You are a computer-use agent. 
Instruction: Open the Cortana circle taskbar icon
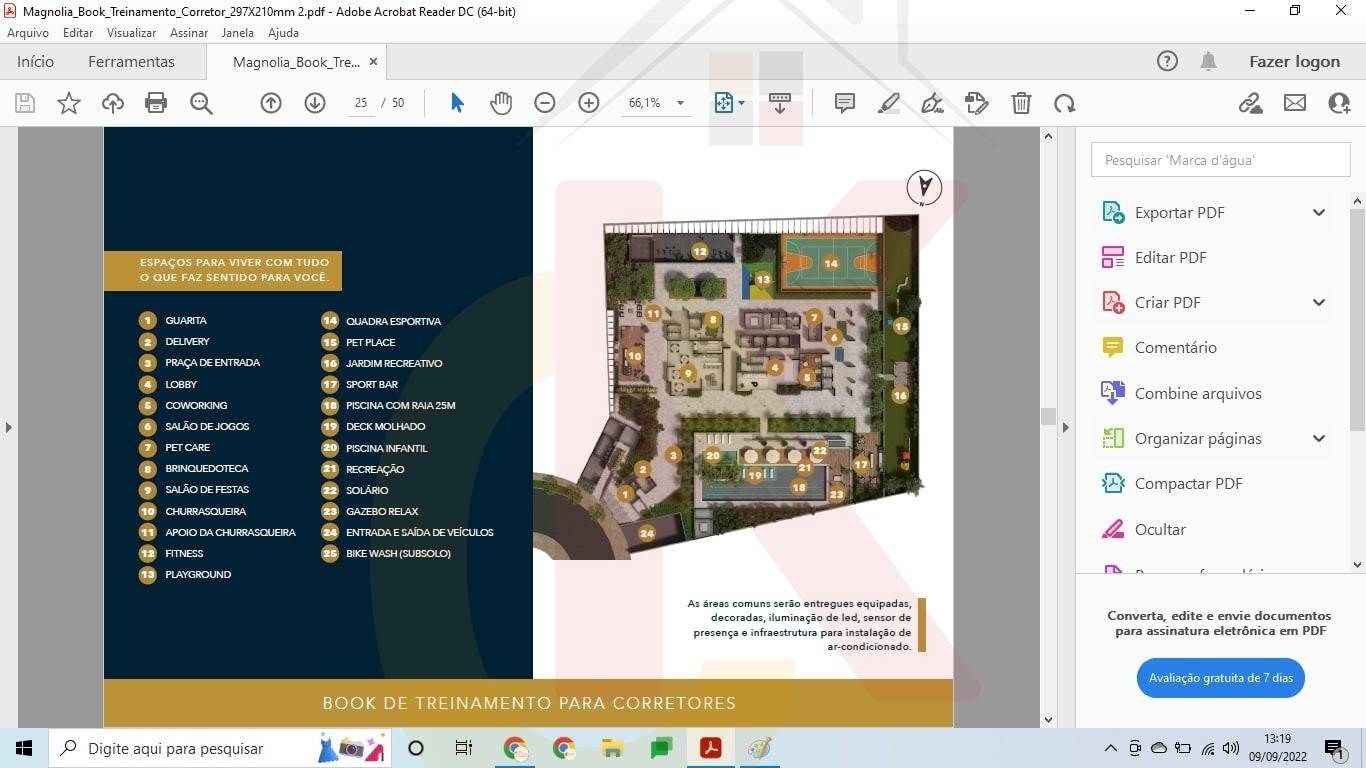[416, 748]
